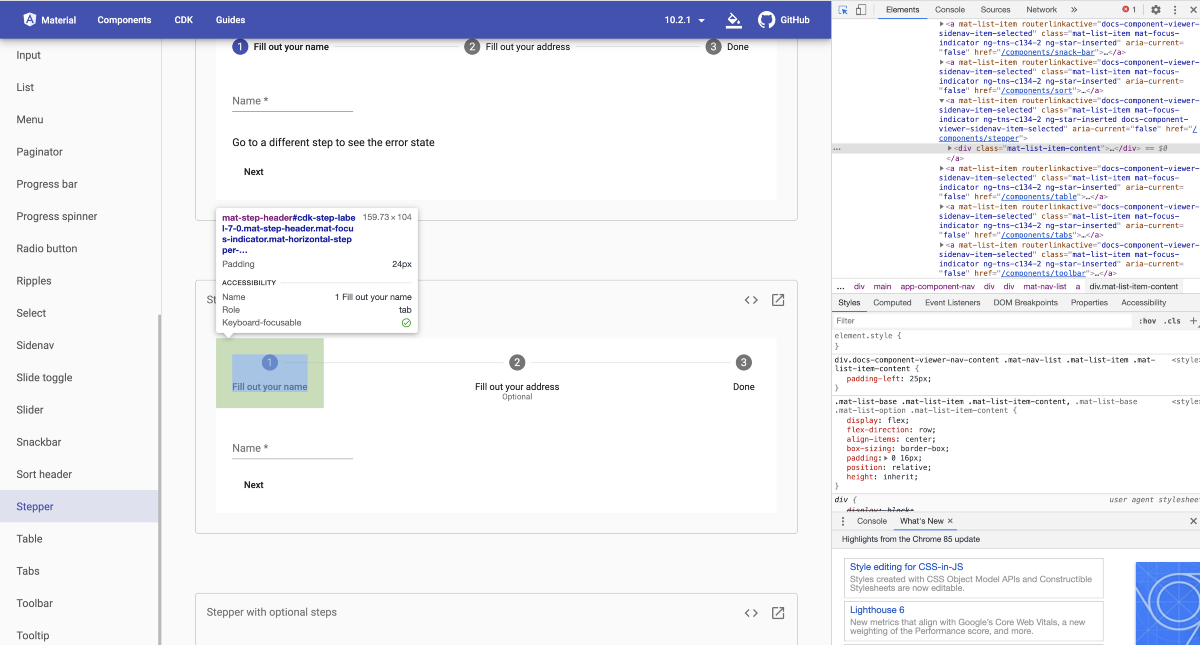
Task: Toggle the device emulation icon in DevTools
Action: (858, 9)
